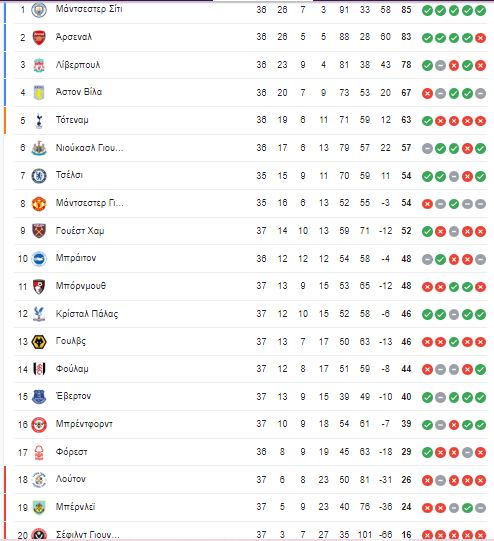494x541 pixels.
Task: Select the Φόρεστ row points value 29
Action: [406, 452]
